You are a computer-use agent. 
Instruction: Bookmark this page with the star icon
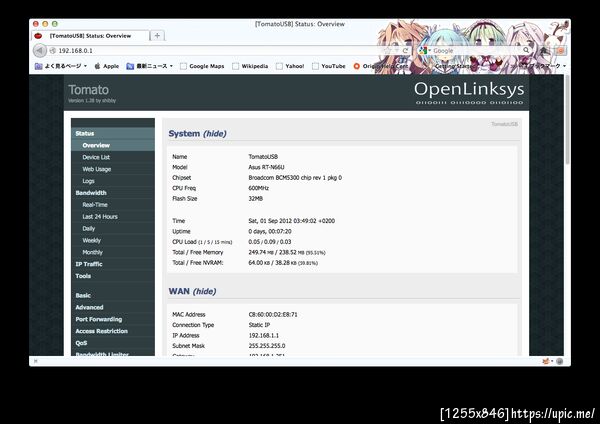[388, 51]
